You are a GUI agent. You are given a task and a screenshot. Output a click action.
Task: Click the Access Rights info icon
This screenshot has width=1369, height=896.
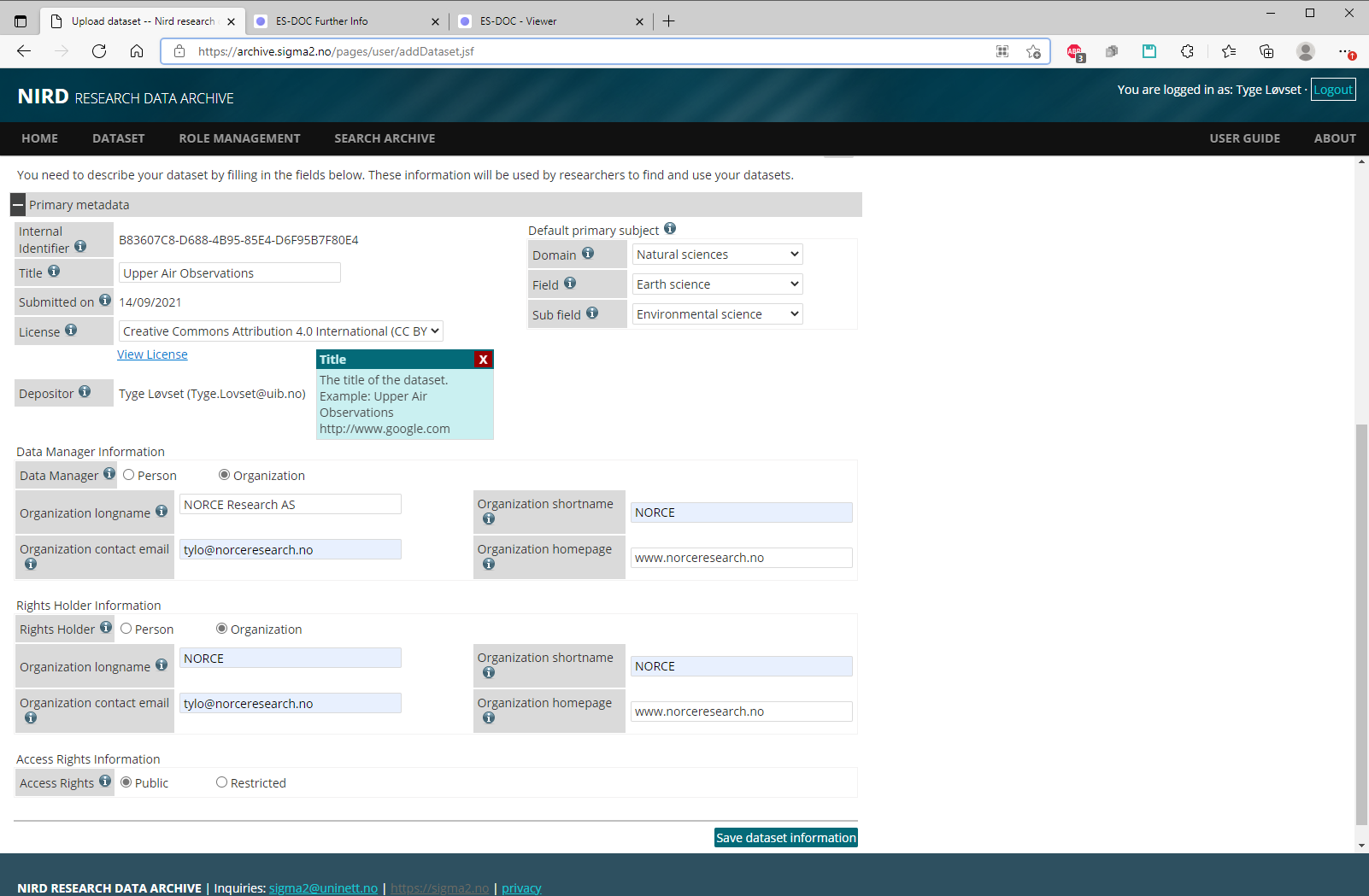click(105, 782)
